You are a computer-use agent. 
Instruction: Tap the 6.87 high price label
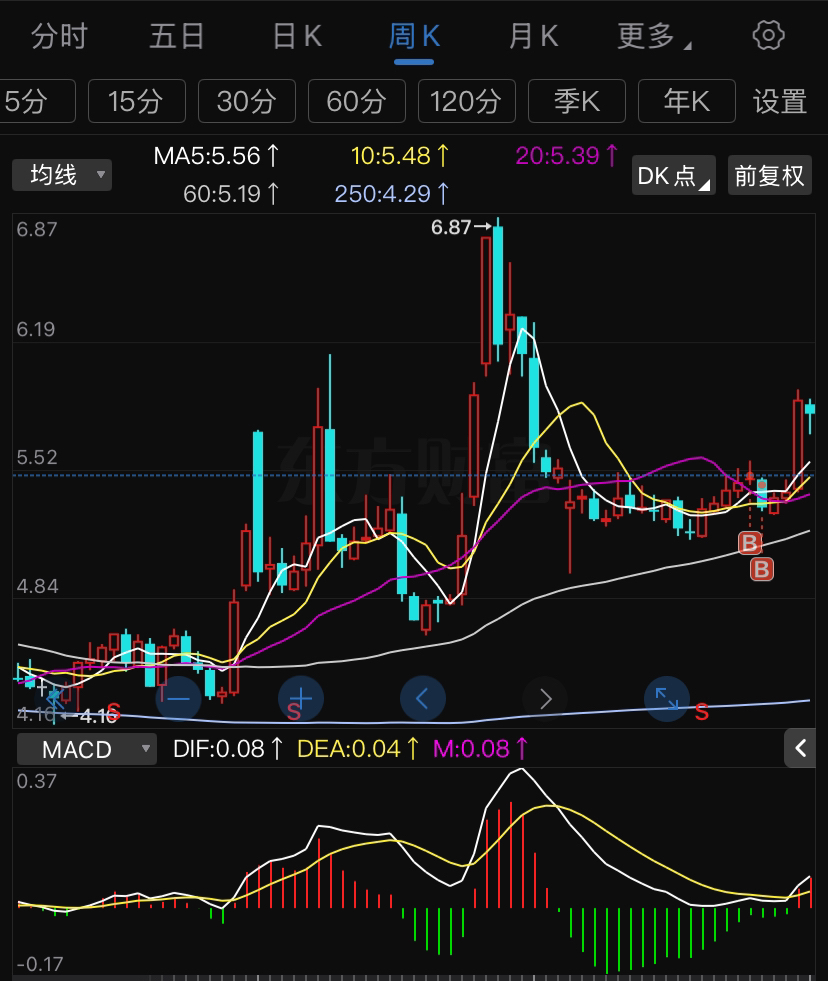click(x=451, y=227)
